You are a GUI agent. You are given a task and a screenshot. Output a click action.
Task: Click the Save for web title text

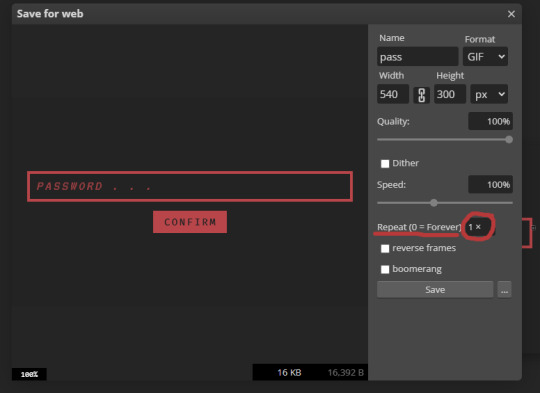[x=50, y=14]
